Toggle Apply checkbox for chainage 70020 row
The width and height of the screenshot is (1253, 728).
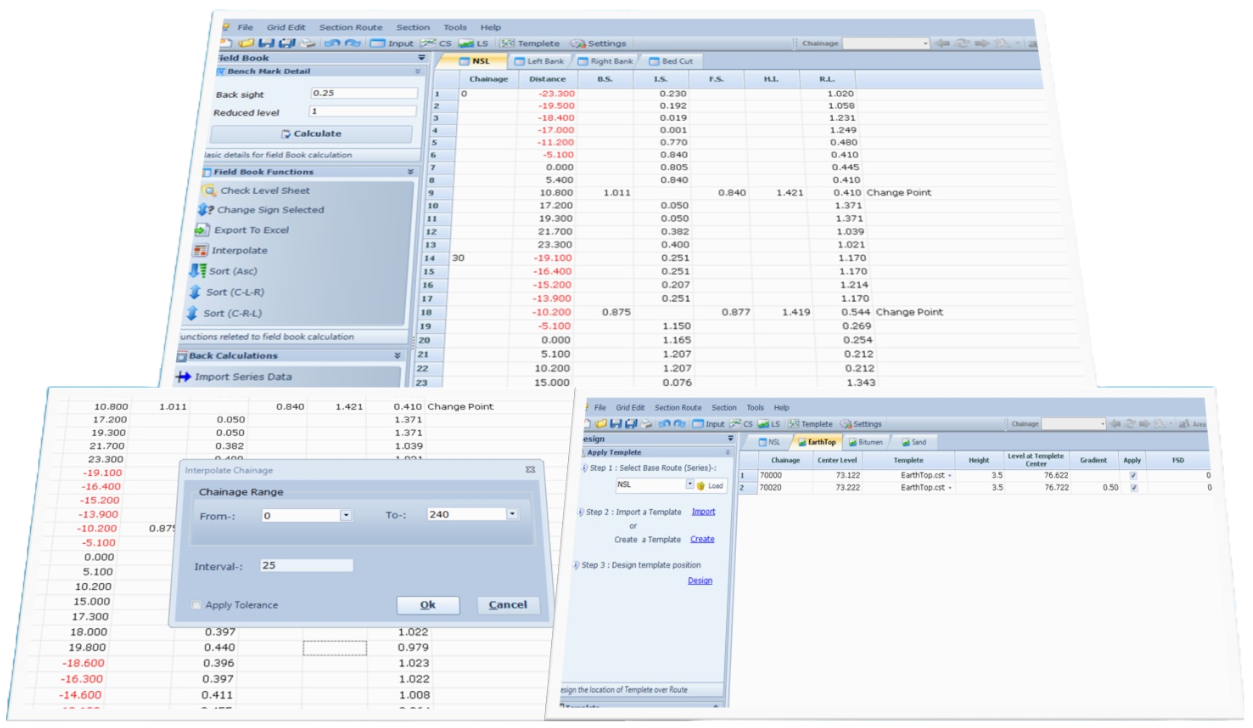point(1132,488)
